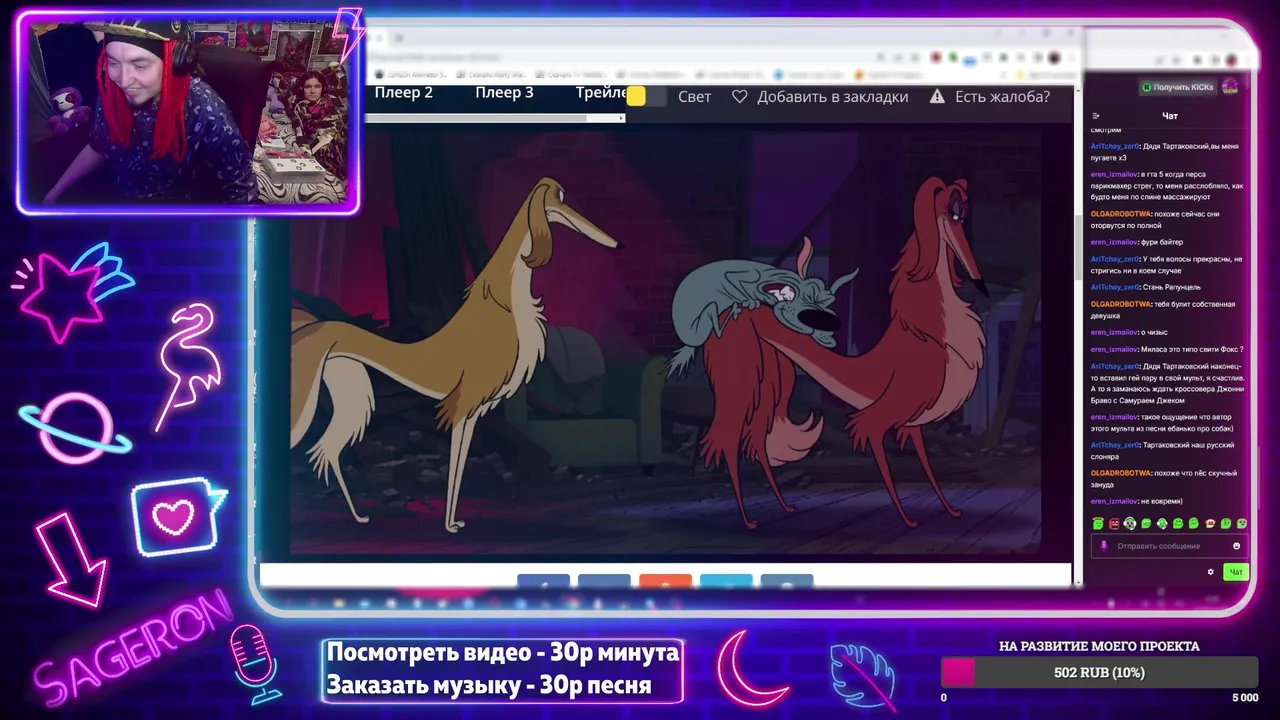
Task: Open the emoji picker smiley in chat input
Action: tap(1236, 546)
